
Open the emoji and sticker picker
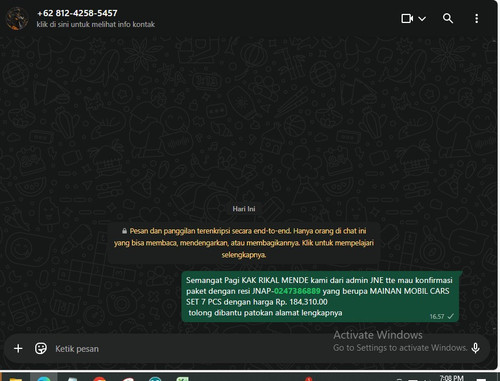tap(41, 349)
